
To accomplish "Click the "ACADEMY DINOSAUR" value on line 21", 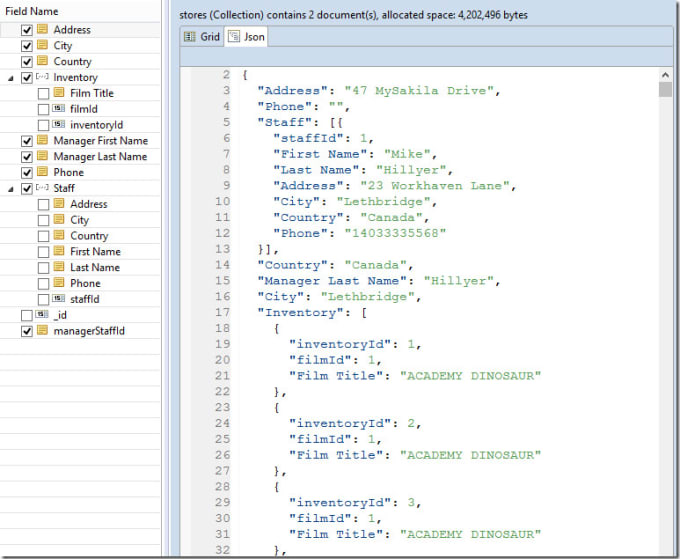I will point(470,375).
